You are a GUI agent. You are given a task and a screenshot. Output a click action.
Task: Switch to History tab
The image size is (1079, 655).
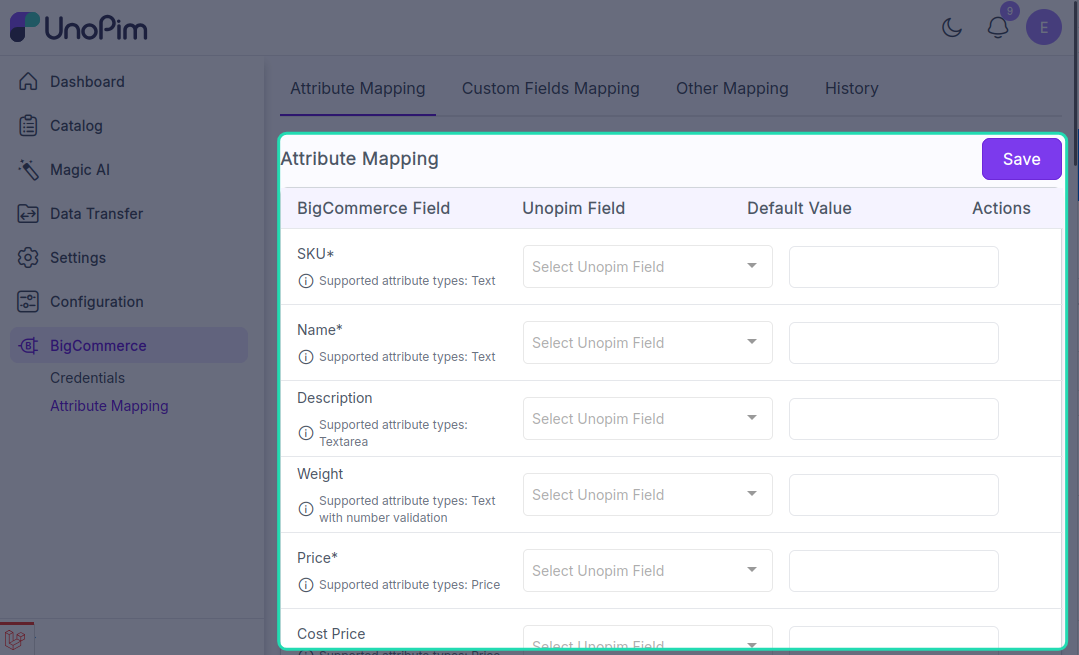click(852, 88)
